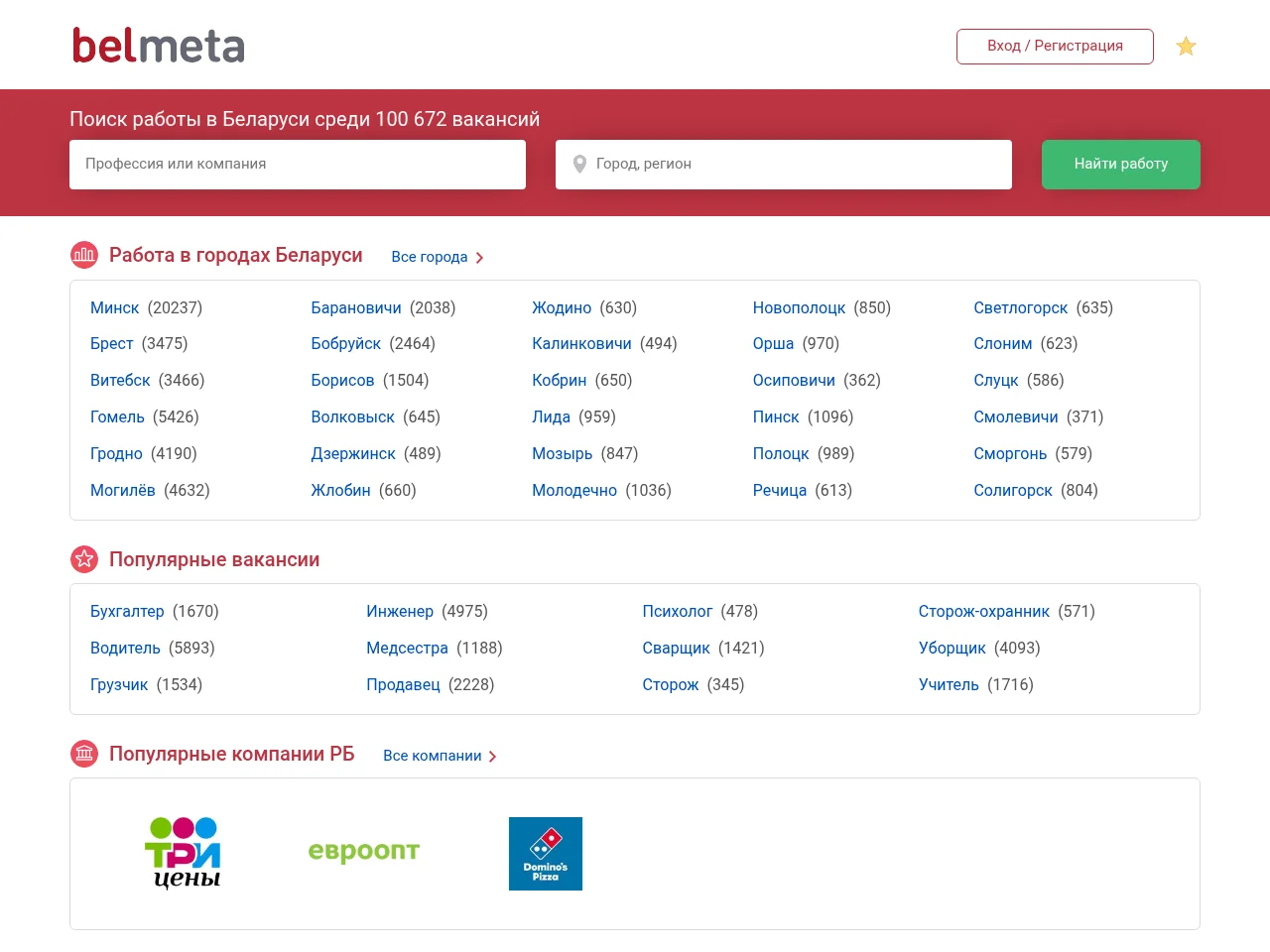Click the yellow favorites star icon
This screenshot has height=952, width=1270.
pos(1186,47)
